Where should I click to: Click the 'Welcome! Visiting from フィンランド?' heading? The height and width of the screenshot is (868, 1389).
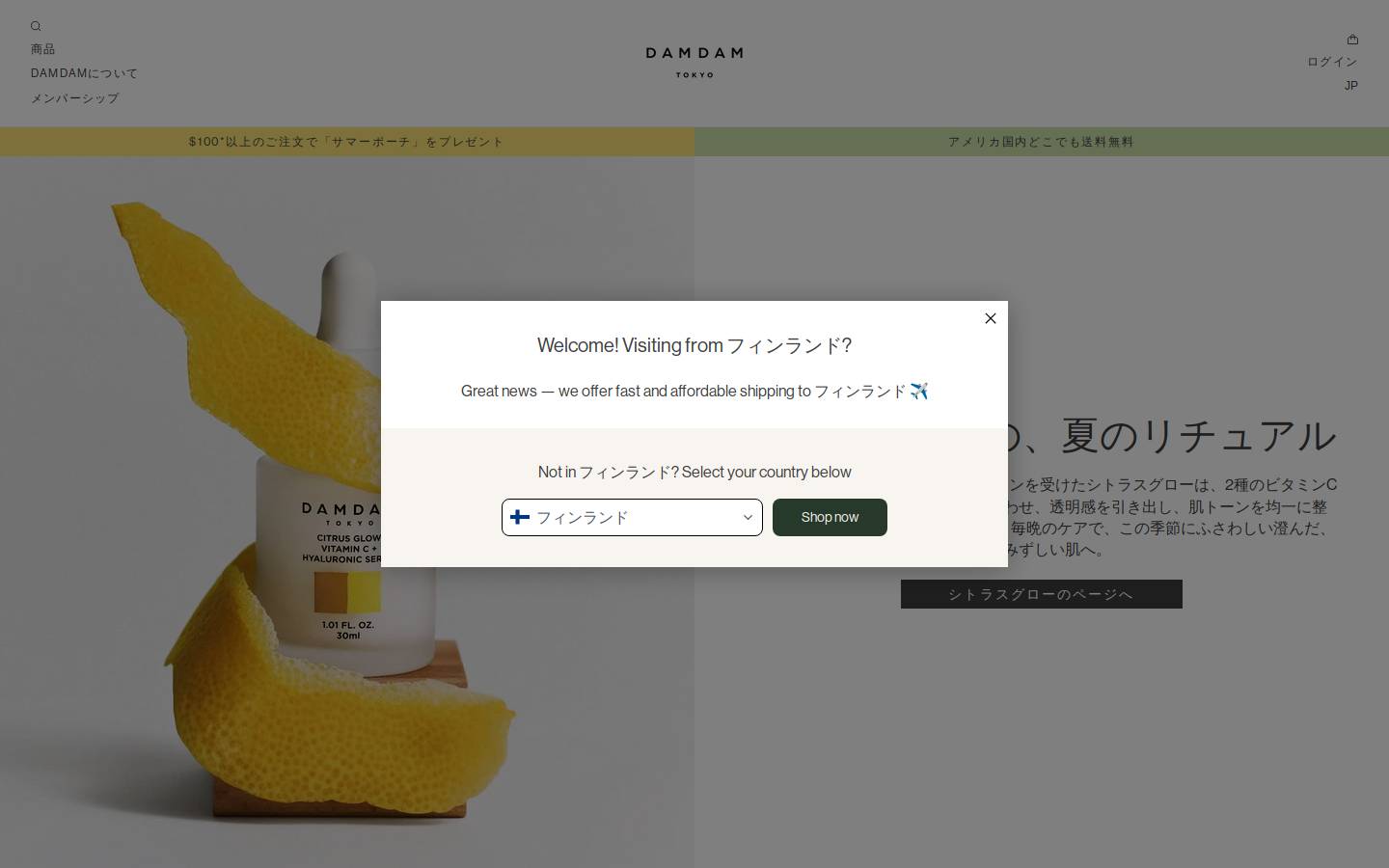694,345
